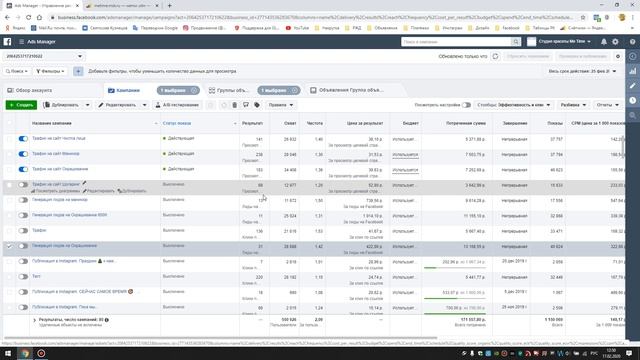Screen dimensions: 640x360
Task: Click the comment feedback icon in the toolbar
Action: click(246, 105)
